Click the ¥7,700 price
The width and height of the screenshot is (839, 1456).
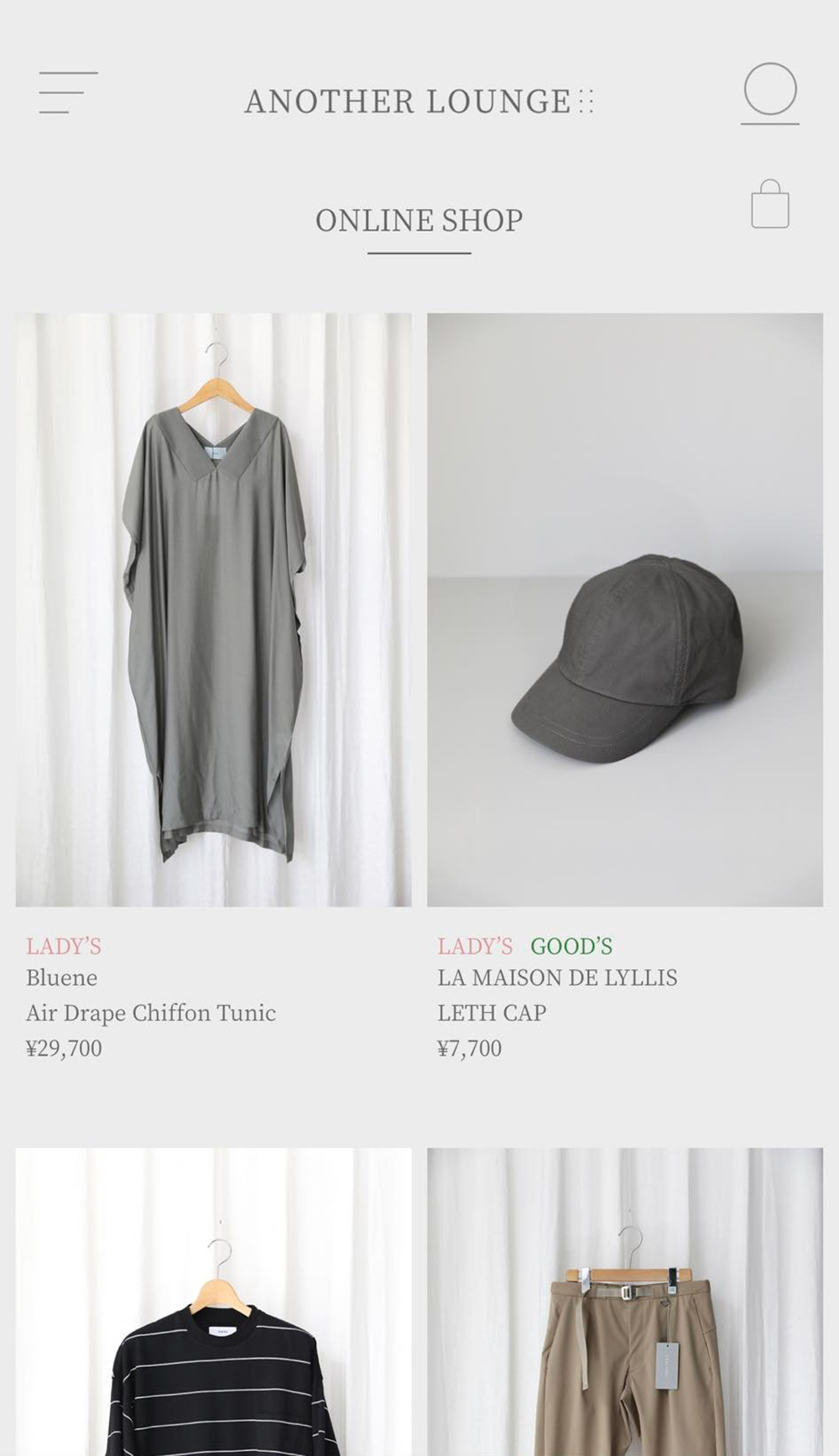pos(470,1048)
